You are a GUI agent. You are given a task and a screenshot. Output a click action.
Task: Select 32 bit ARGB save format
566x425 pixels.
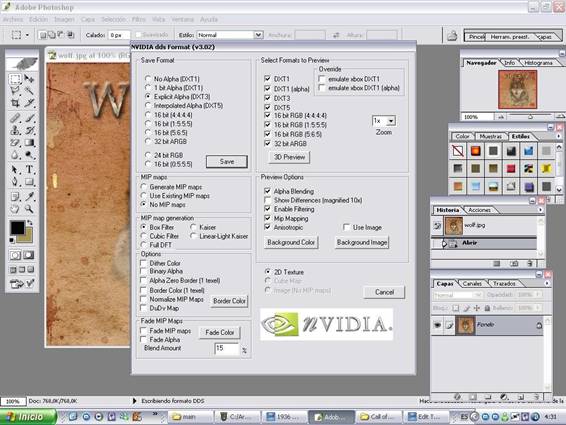pos(148,142)
